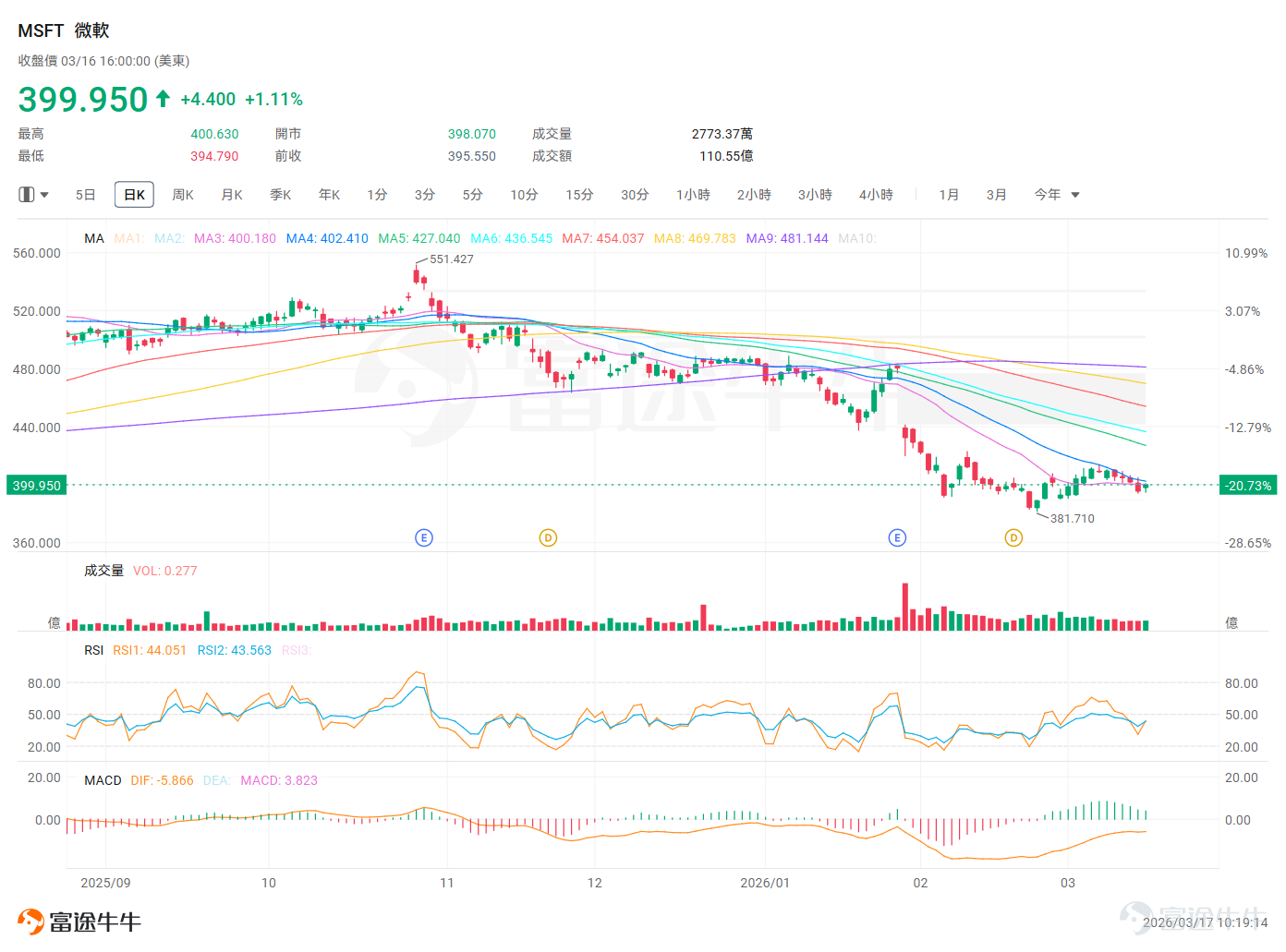The width and height of the screenshot is (1286, 952).
Task: Click the DIF: -5.866 value
Action: pyautogui.click(x=163, y=780)
